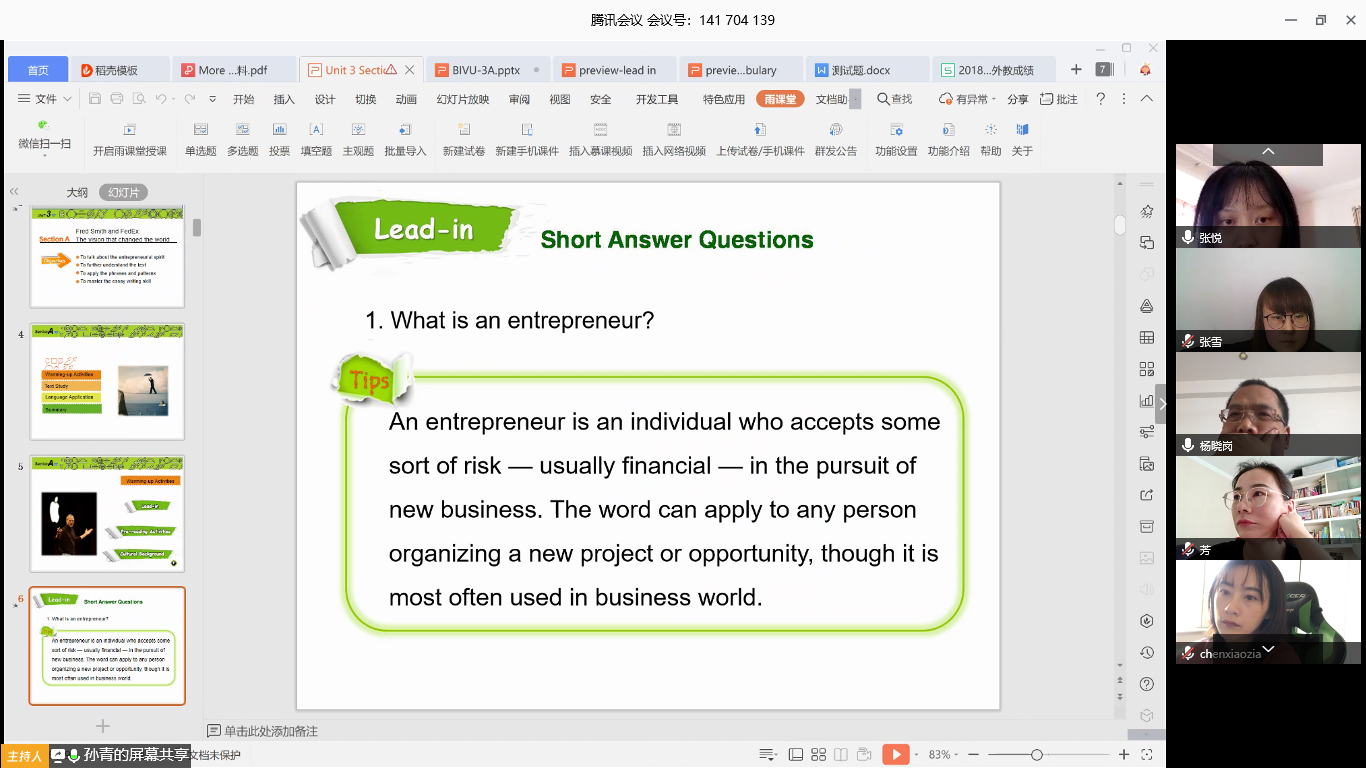Screen dimensions: 1366x768
Task: Open the 文件 menu dropdown
Action: (x=46, y=99)
